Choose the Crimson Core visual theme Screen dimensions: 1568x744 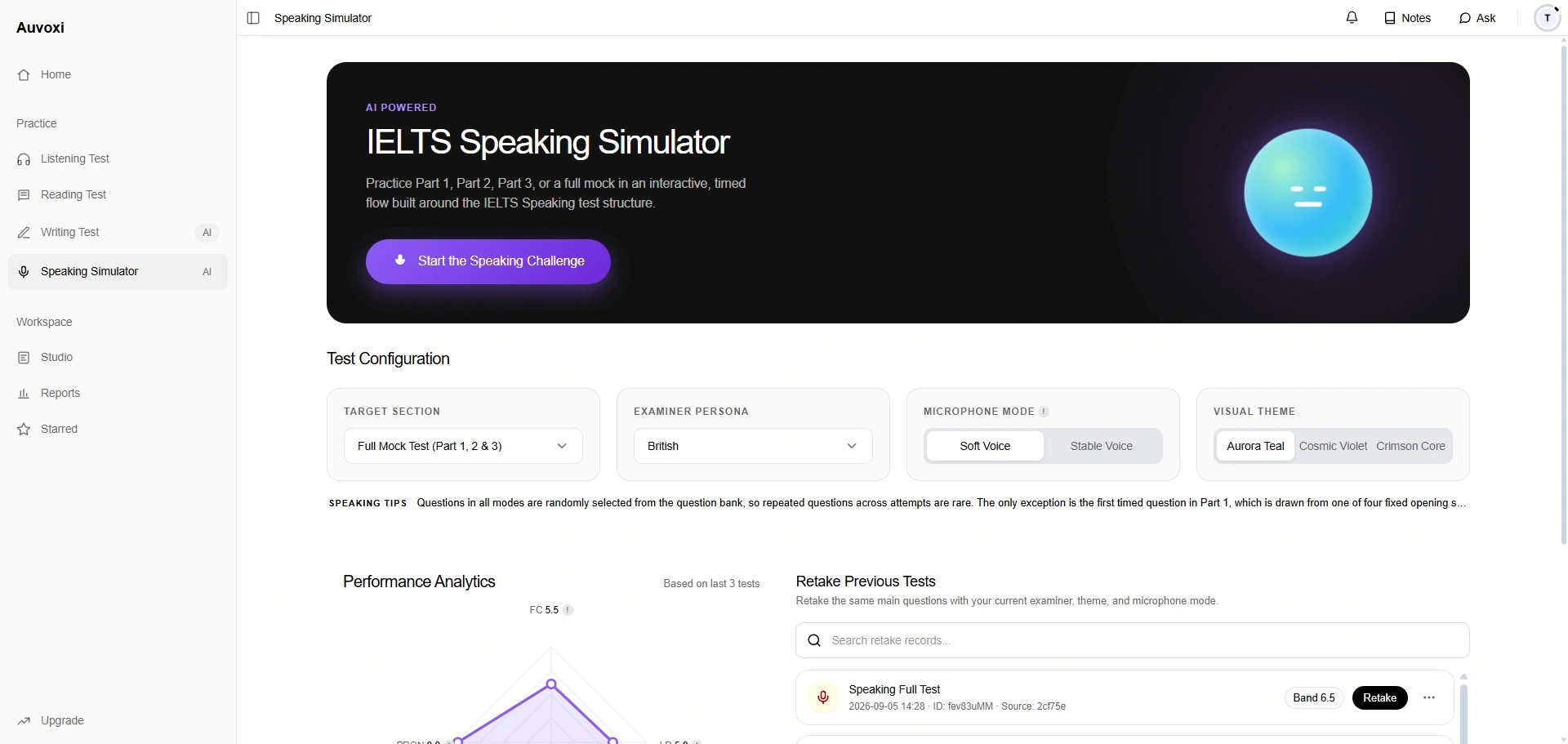(1410, 447)
